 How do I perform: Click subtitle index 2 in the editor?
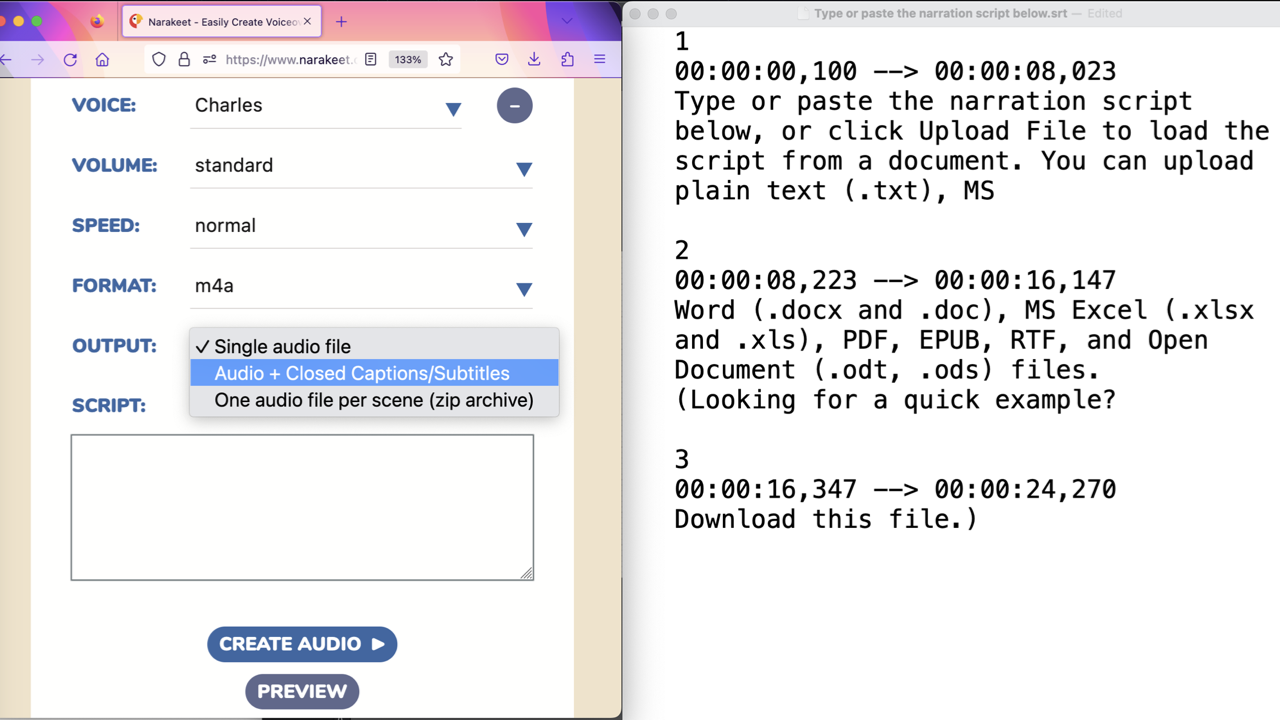pyautogui.click(x=682, y=250)
